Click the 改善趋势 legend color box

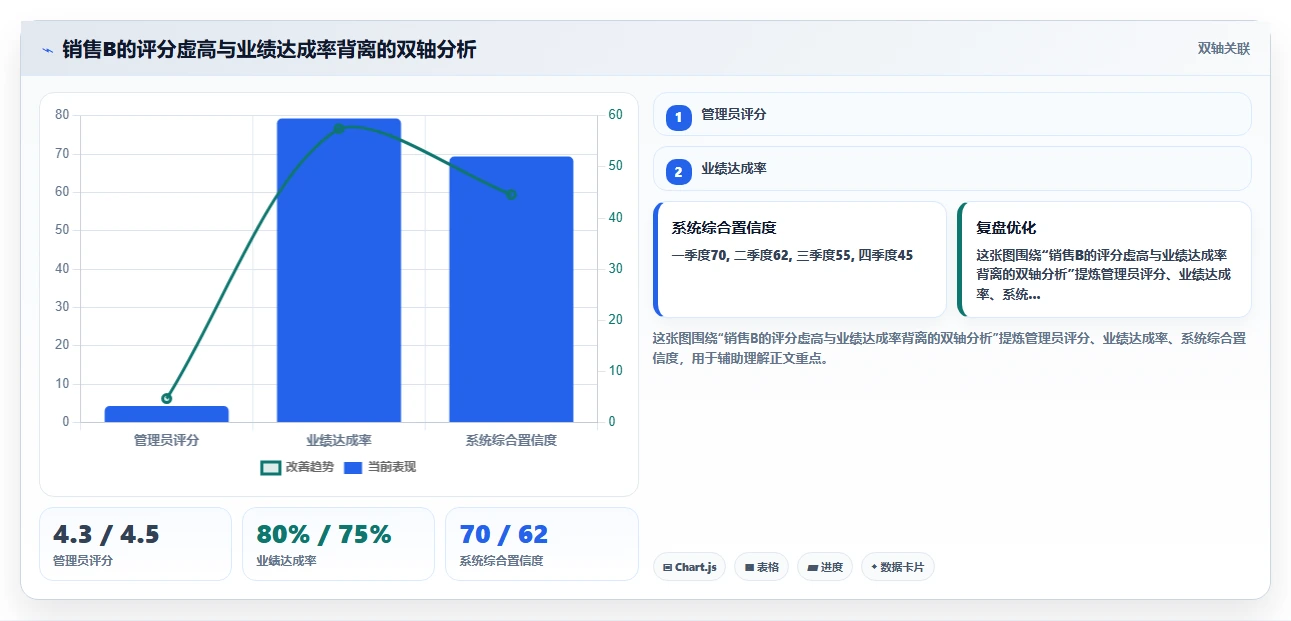pyautogui.click(x=270, y=468)
